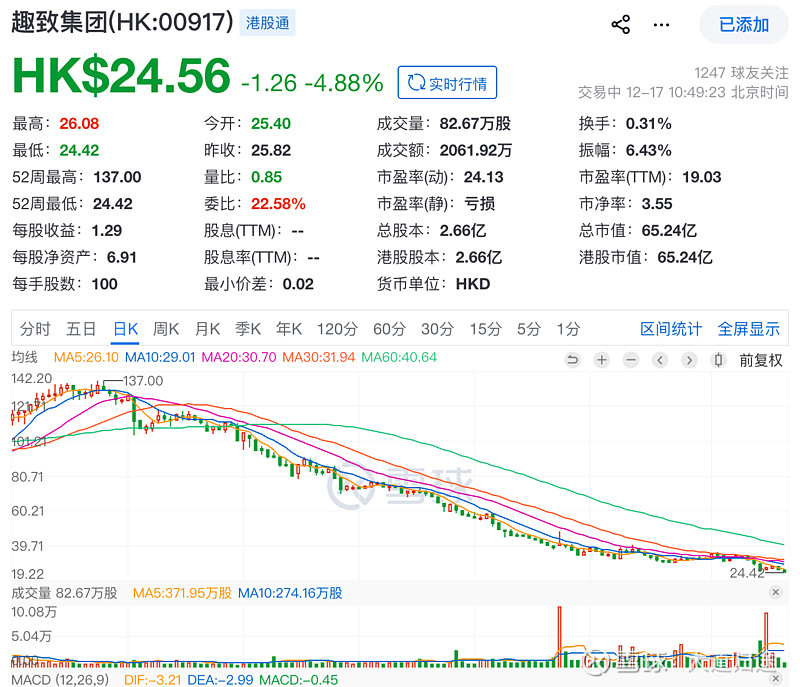Viewport: 800px width, 687px height.
Task: Click the 全屏显示 link
Action: [748, 329]
